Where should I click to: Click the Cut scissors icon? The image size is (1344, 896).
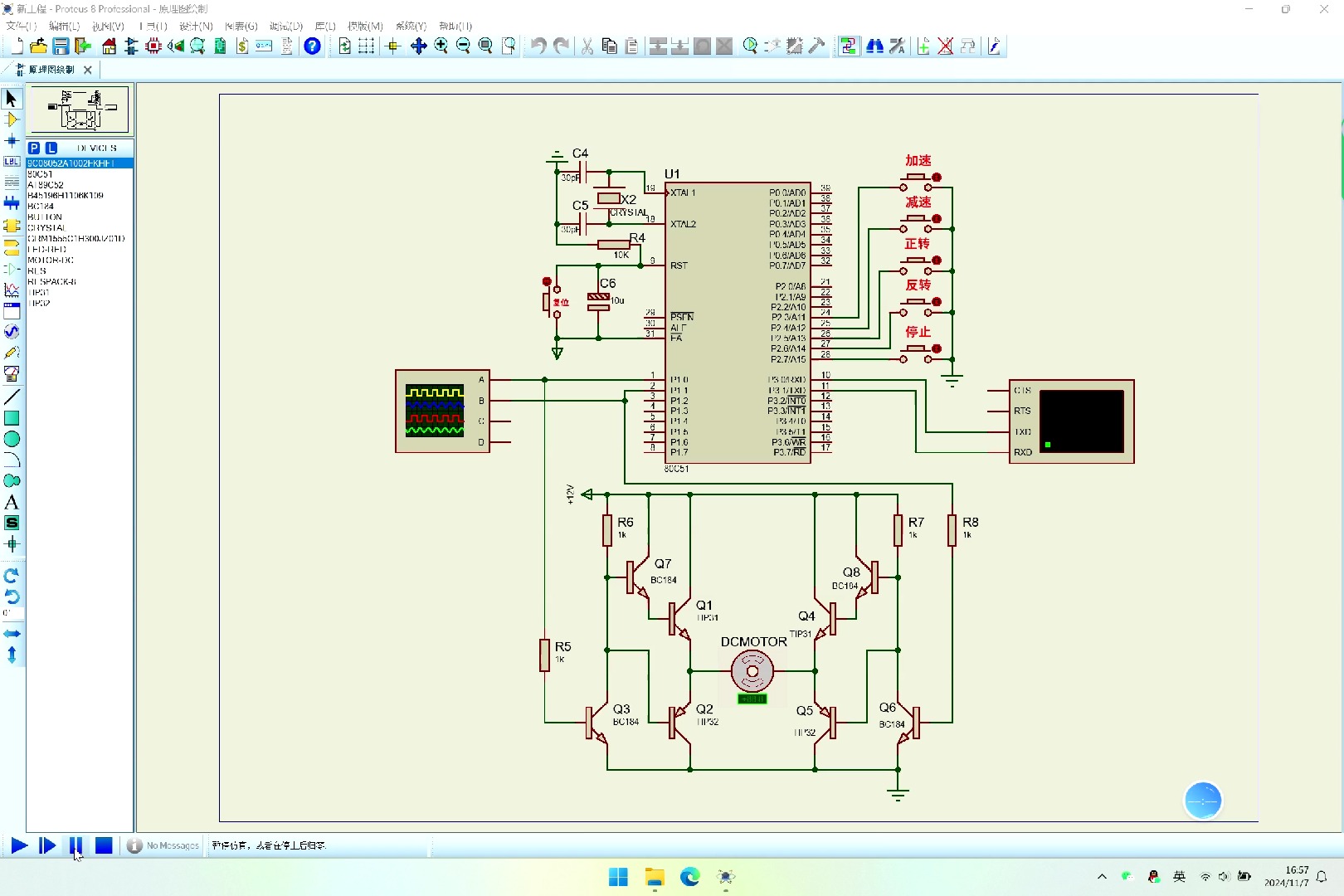(x=587, y=46)
